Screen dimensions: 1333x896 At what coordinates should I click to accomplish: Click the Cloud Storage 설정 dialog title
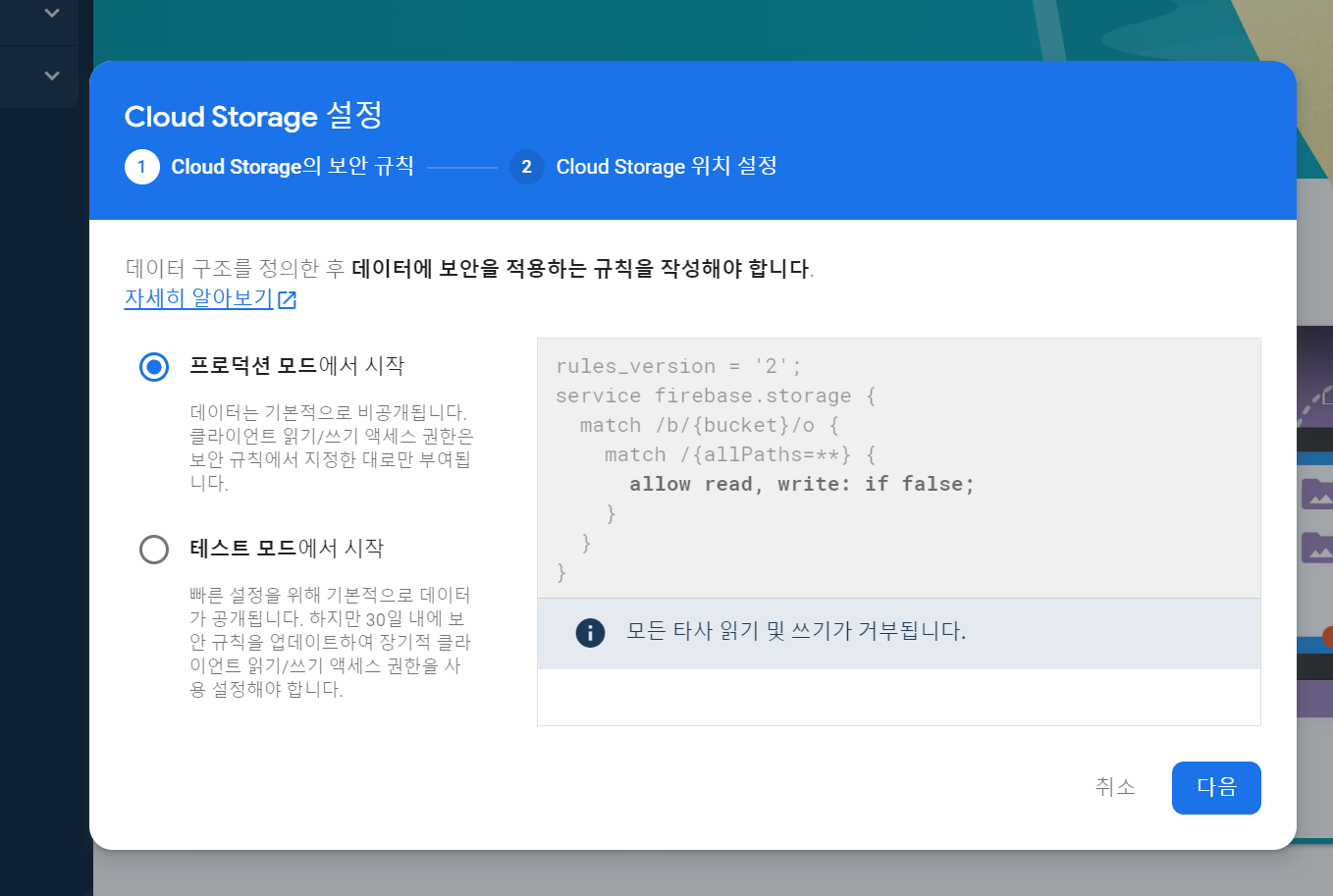pyautogui.click(x=253, y=116)
